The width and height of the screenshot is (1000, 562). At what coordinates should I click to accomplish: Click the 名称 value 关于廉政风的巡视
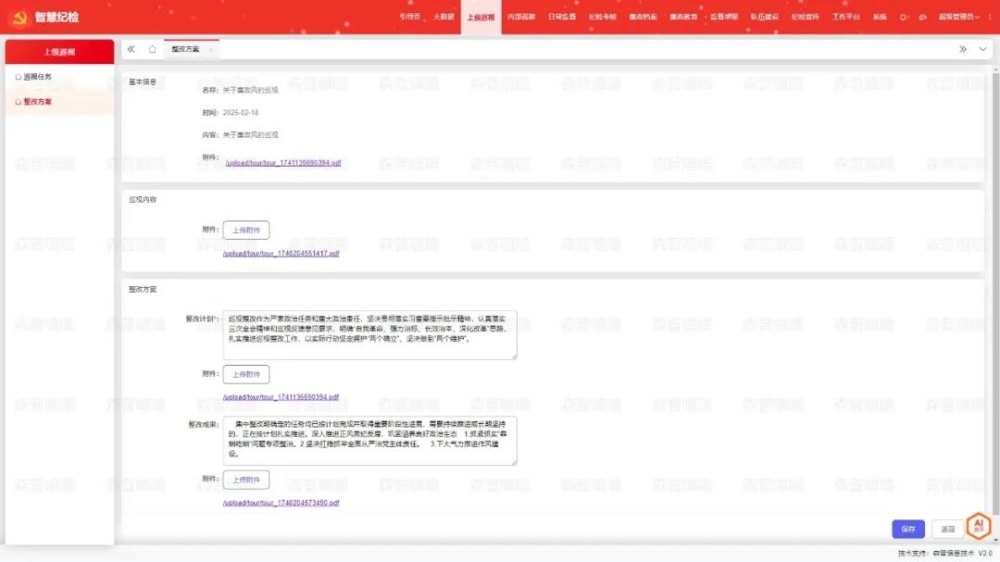[251, 91]
